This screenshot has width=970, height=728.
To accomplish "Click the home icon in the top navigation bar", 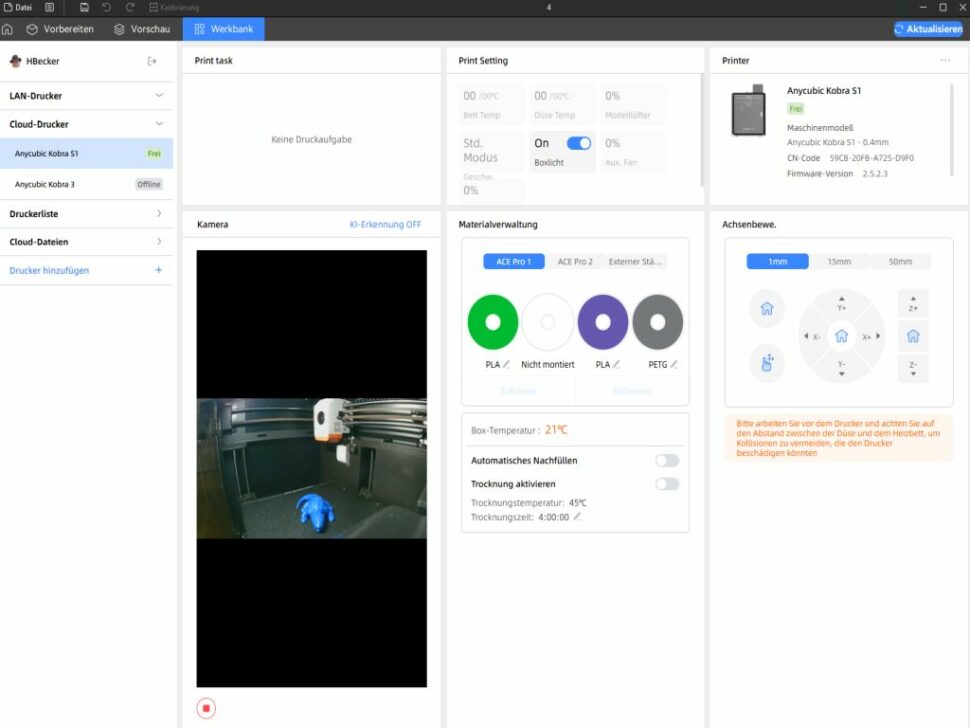I will point(7,29).
